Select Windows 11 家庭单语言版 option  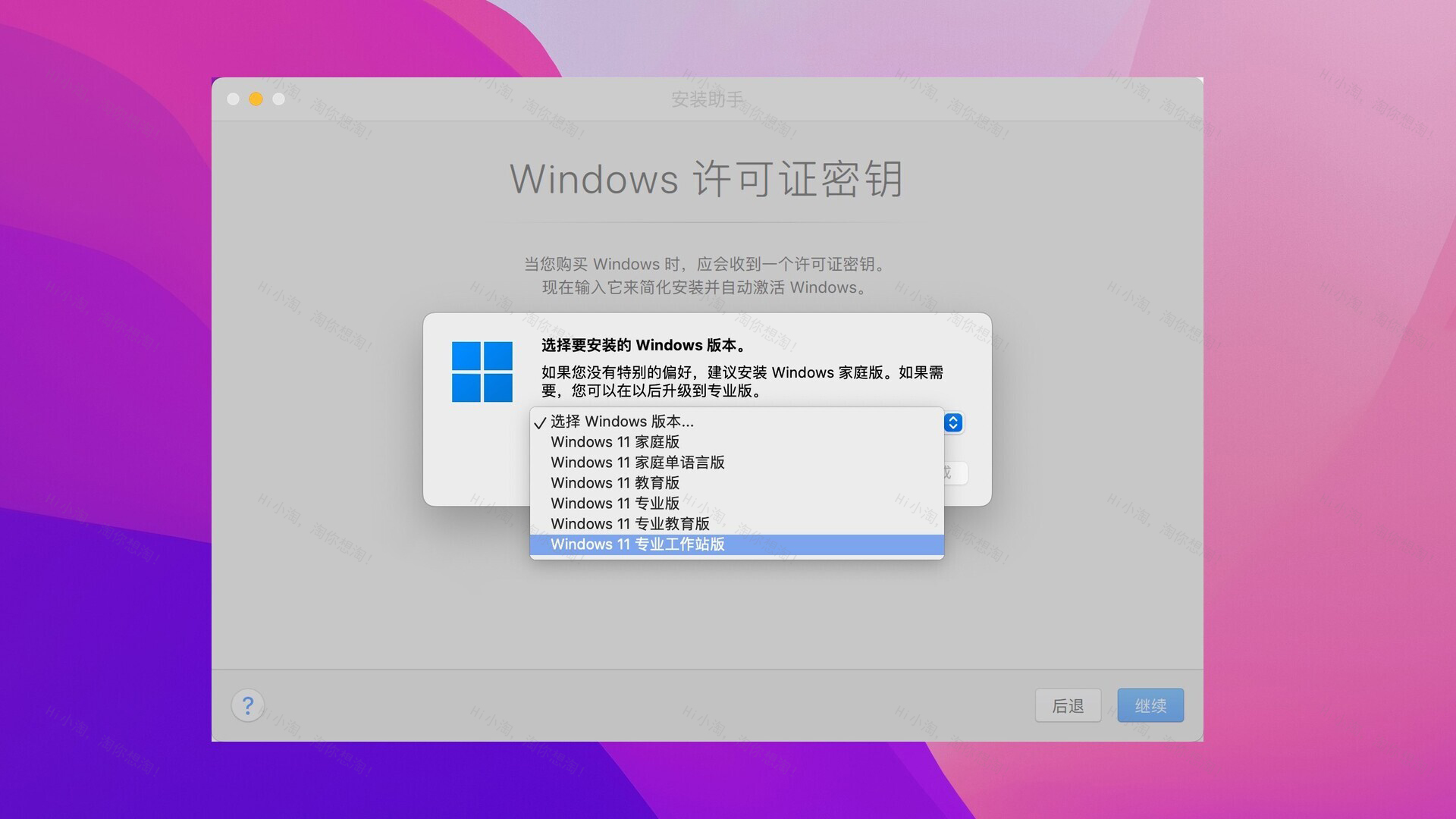click(637, 462)
